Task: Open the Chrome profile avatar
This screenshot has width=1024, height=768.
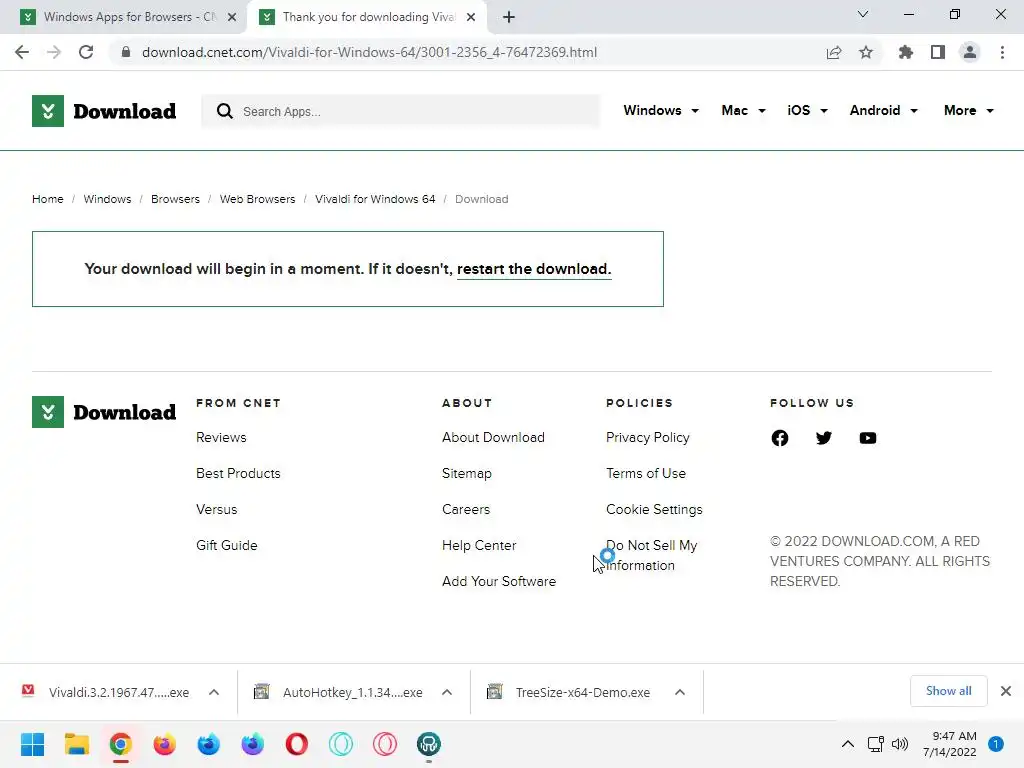Action: point(970,52)
